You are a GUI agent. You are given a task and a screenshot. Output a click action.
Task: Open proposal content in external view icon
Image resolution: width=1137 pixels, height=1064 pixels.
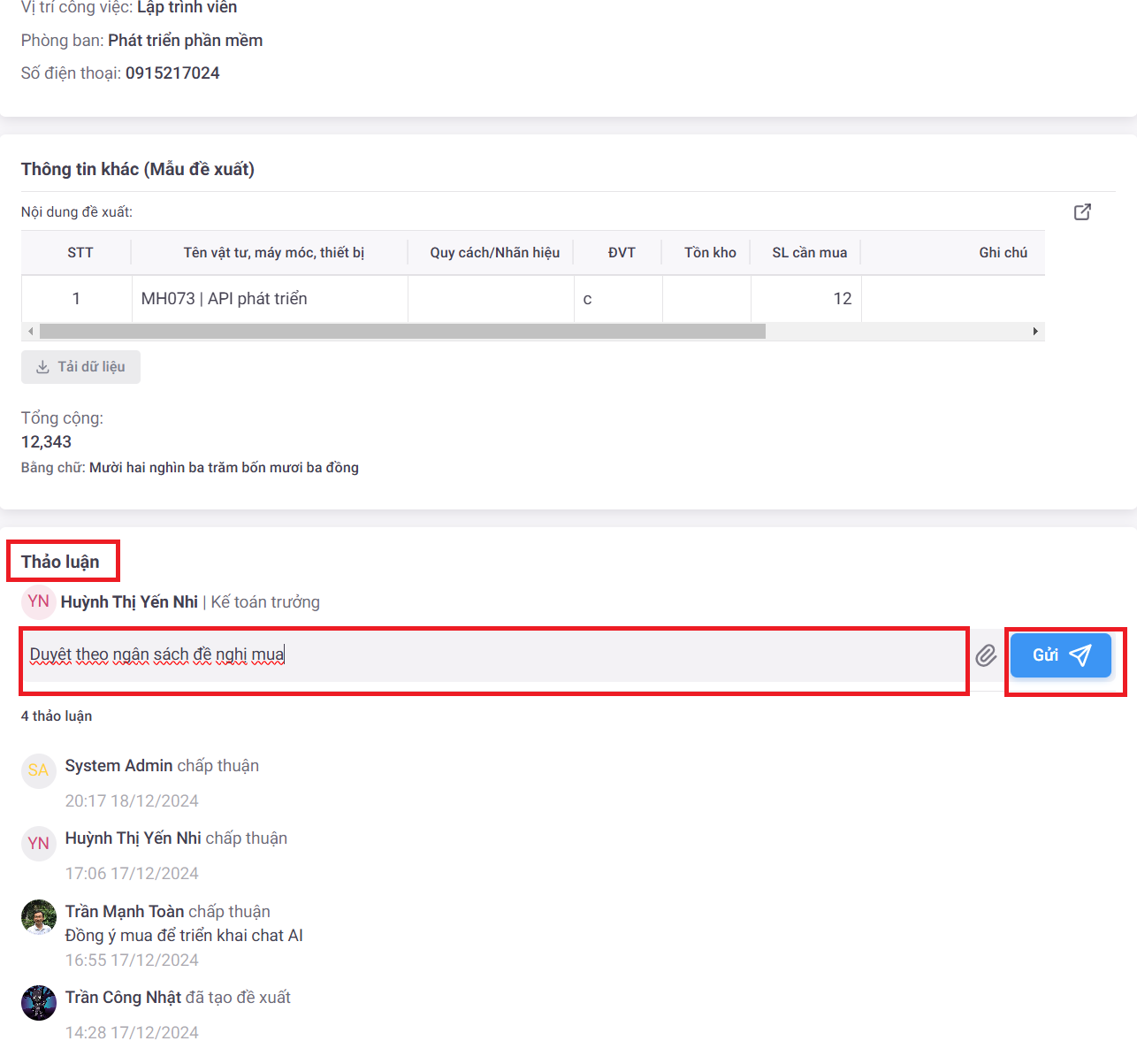point(1082,212)
